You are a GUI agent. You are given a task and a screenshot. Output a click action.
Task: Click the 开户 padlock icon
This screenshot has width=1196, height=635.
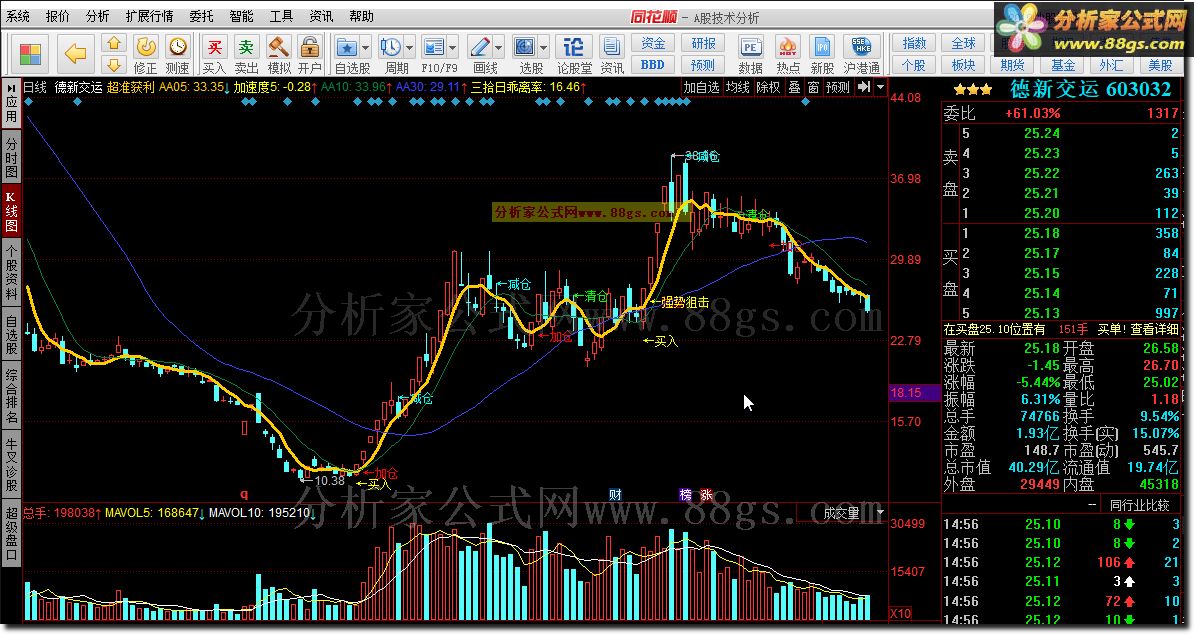click(x=310, y=47)
